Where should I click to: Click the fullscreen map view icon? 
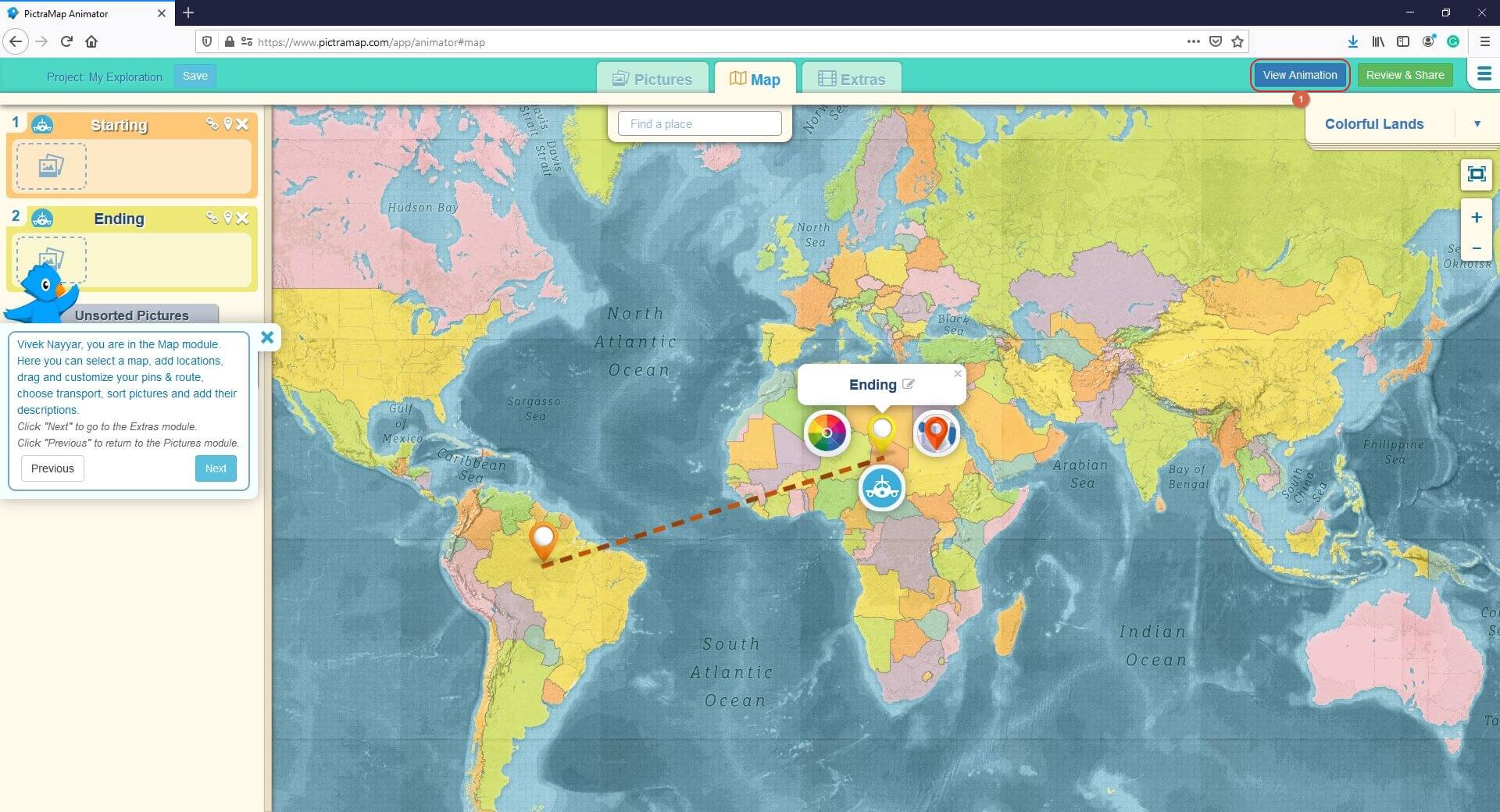1477,174
